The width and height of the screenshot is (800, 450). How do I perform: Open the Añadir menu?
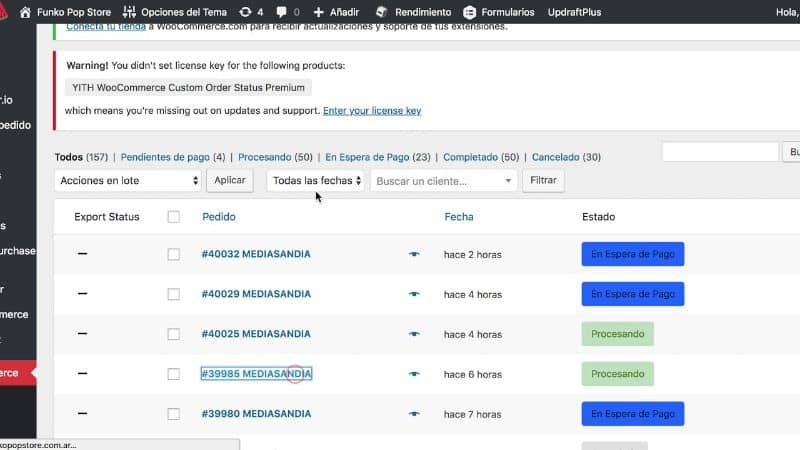344,12
